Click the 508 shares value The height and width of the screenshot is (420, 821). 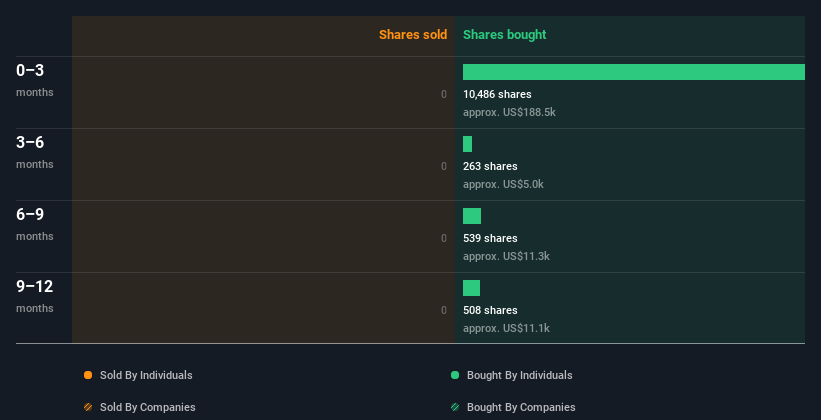(490, 311)
